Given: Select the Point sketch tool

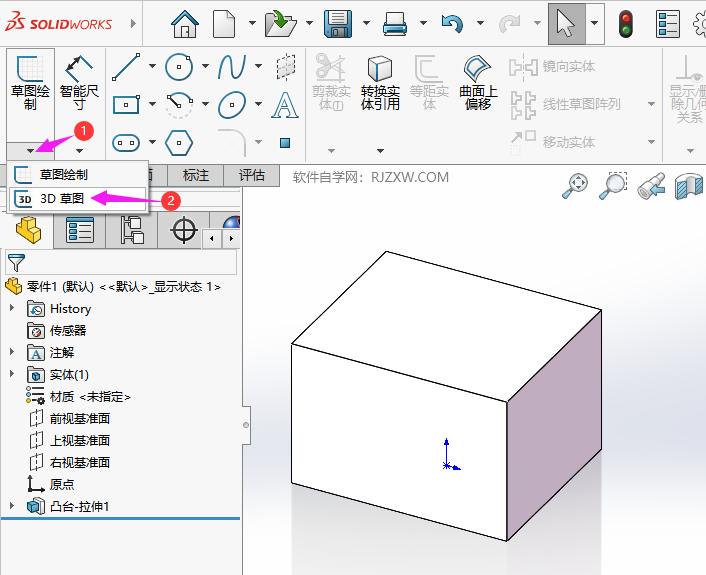Looking at the screenshot, I should [x=285, y=143].
